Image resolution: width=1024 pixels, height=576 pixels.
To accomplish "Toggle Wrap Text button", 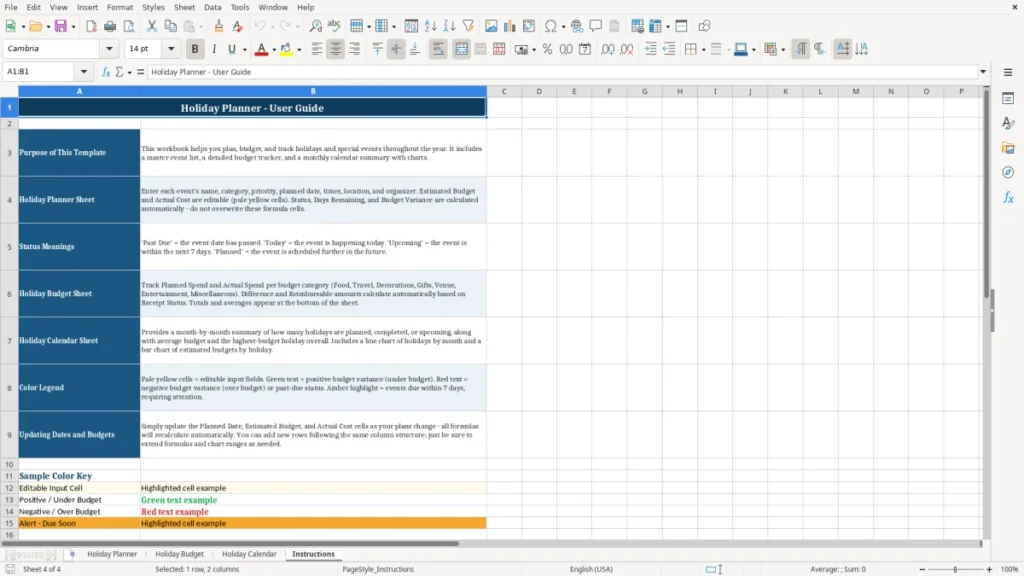I will tap(438, 49).
